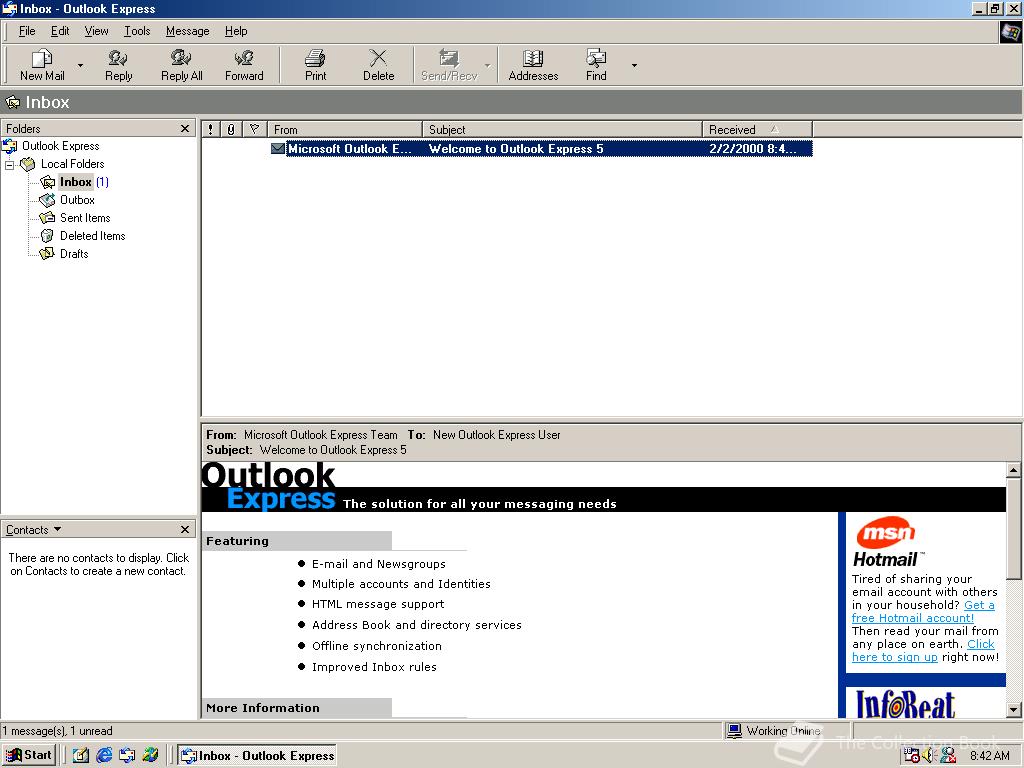Sort by attachment paperclip column
The image size is (1024, 768).
(231, 129)
